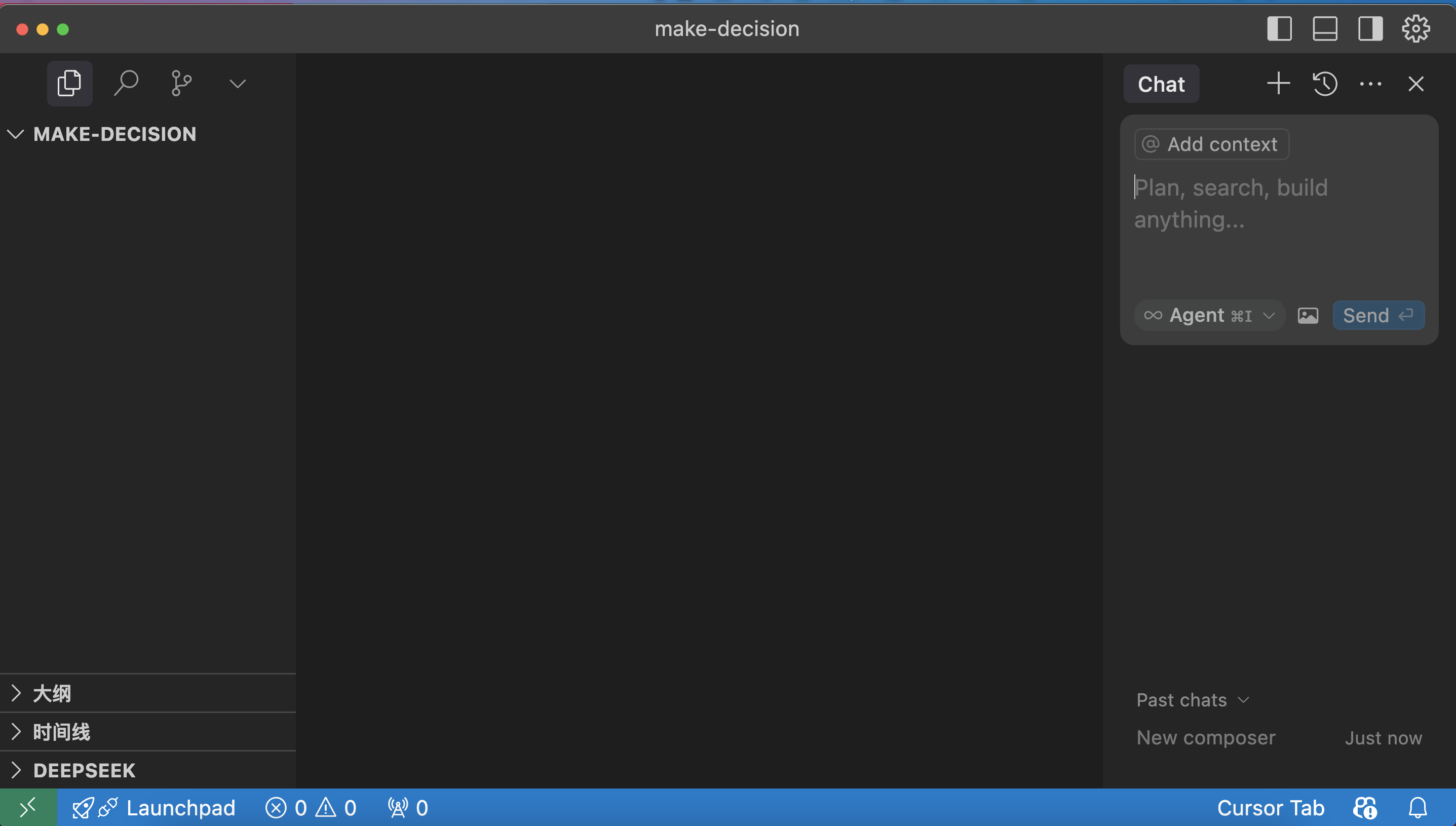Attach an image to the chat

point(1308,315)
